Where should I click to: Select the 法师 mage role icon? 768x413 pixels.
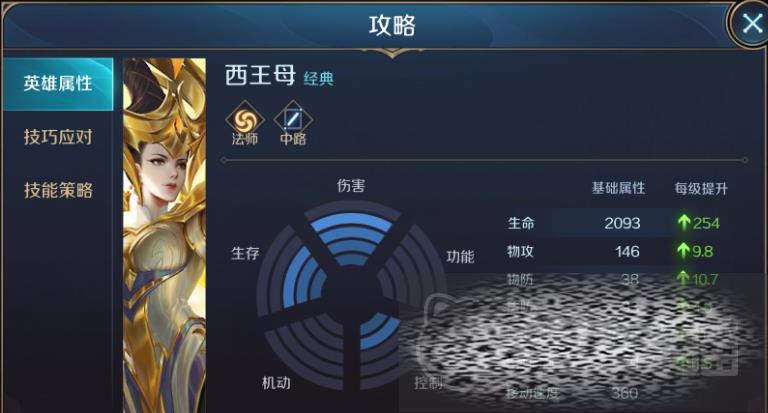[x=244, y=123]
